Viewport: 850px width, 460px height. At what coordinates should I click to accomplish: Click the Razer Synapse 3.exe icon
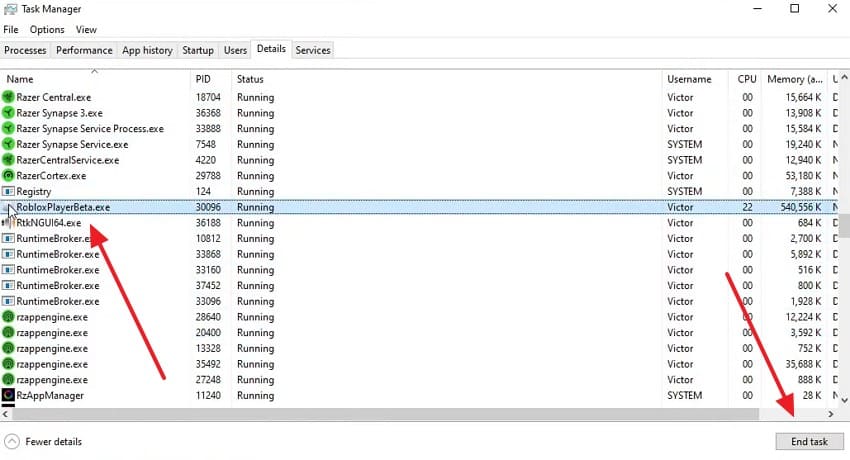tap(8, 113)
